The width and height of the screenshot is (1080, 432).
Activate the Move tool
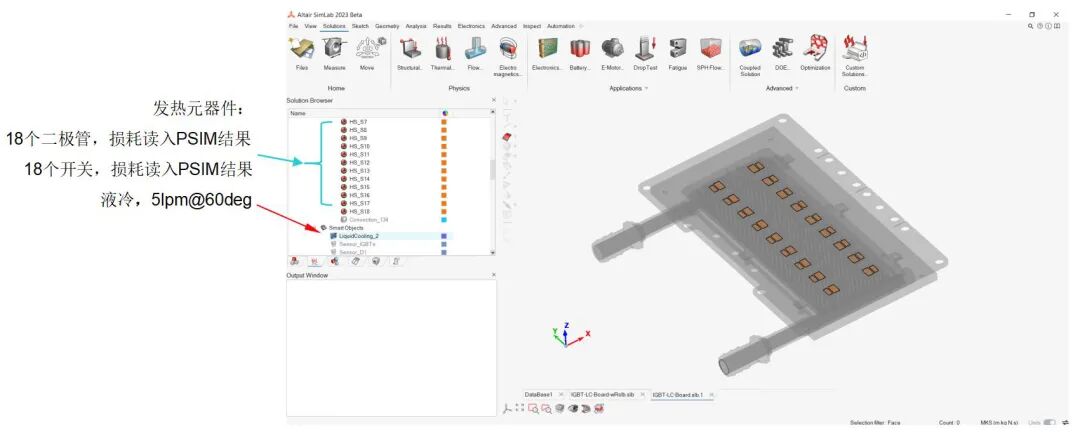pos(368,54)
